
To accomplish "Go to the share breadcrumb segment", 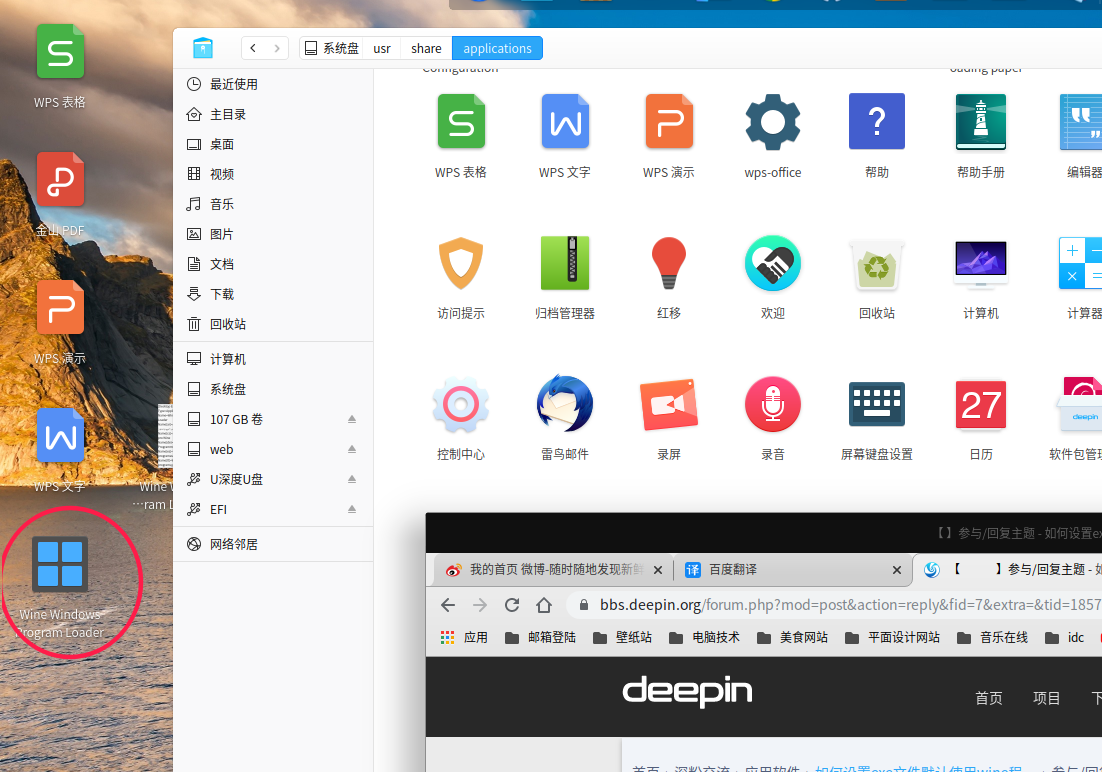I will (x=426, y=49).
